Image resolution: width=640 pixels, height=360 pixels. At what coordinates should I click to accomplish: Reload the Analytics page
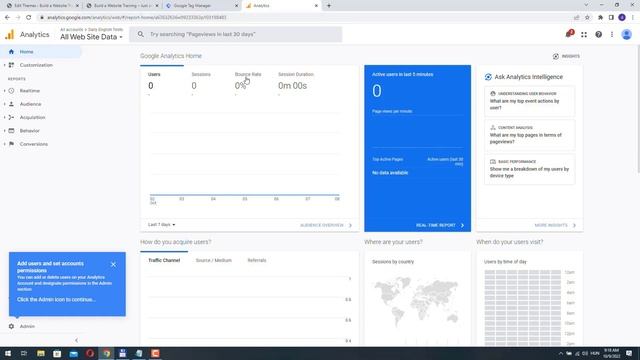coord(29,18)
